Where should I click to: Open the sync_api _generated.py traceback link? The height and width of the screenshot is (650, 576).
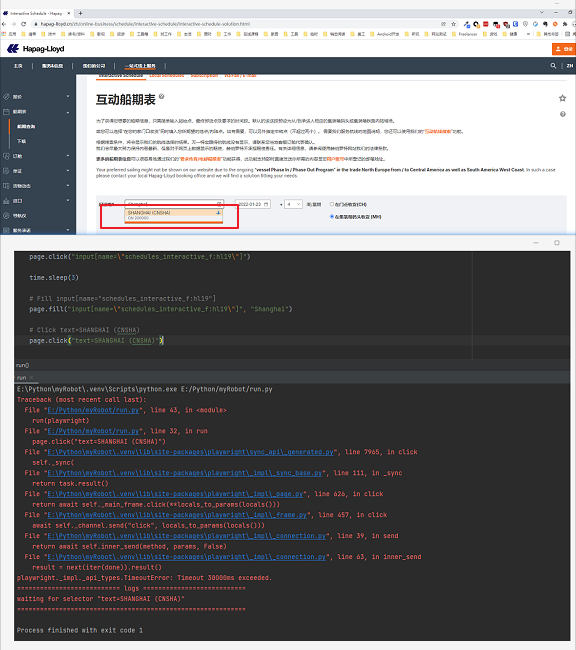click(x=190, y=452)
